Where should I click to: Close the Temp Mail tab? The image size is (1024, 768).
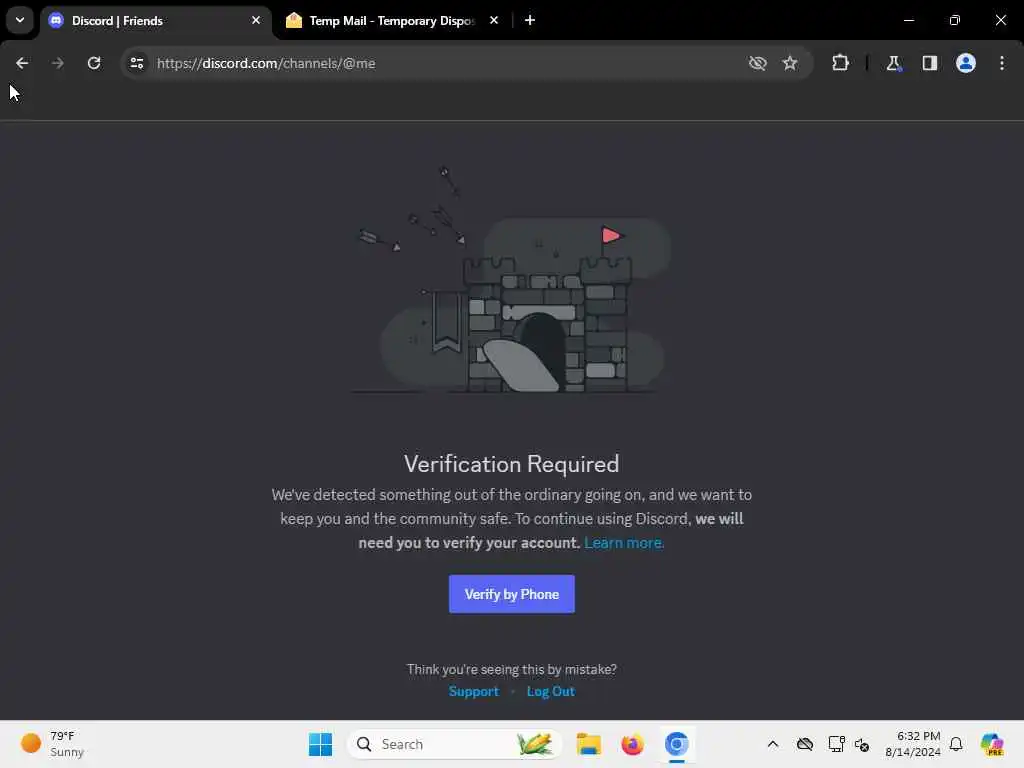[494, 20]
